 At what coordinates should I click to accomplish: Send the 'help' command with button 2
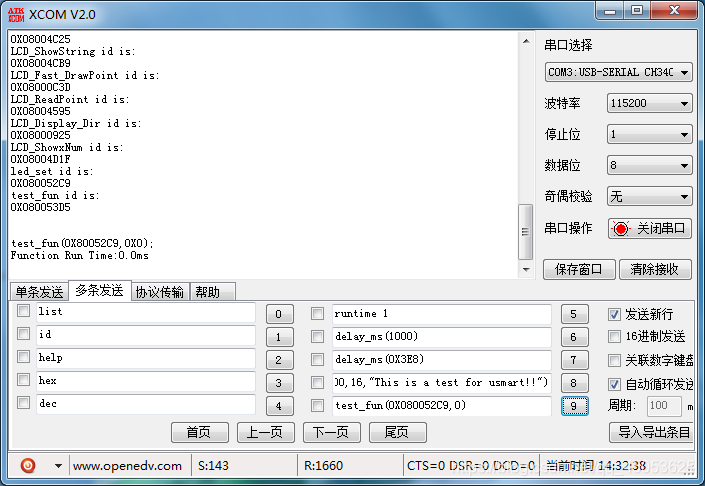tap(279, 360)
